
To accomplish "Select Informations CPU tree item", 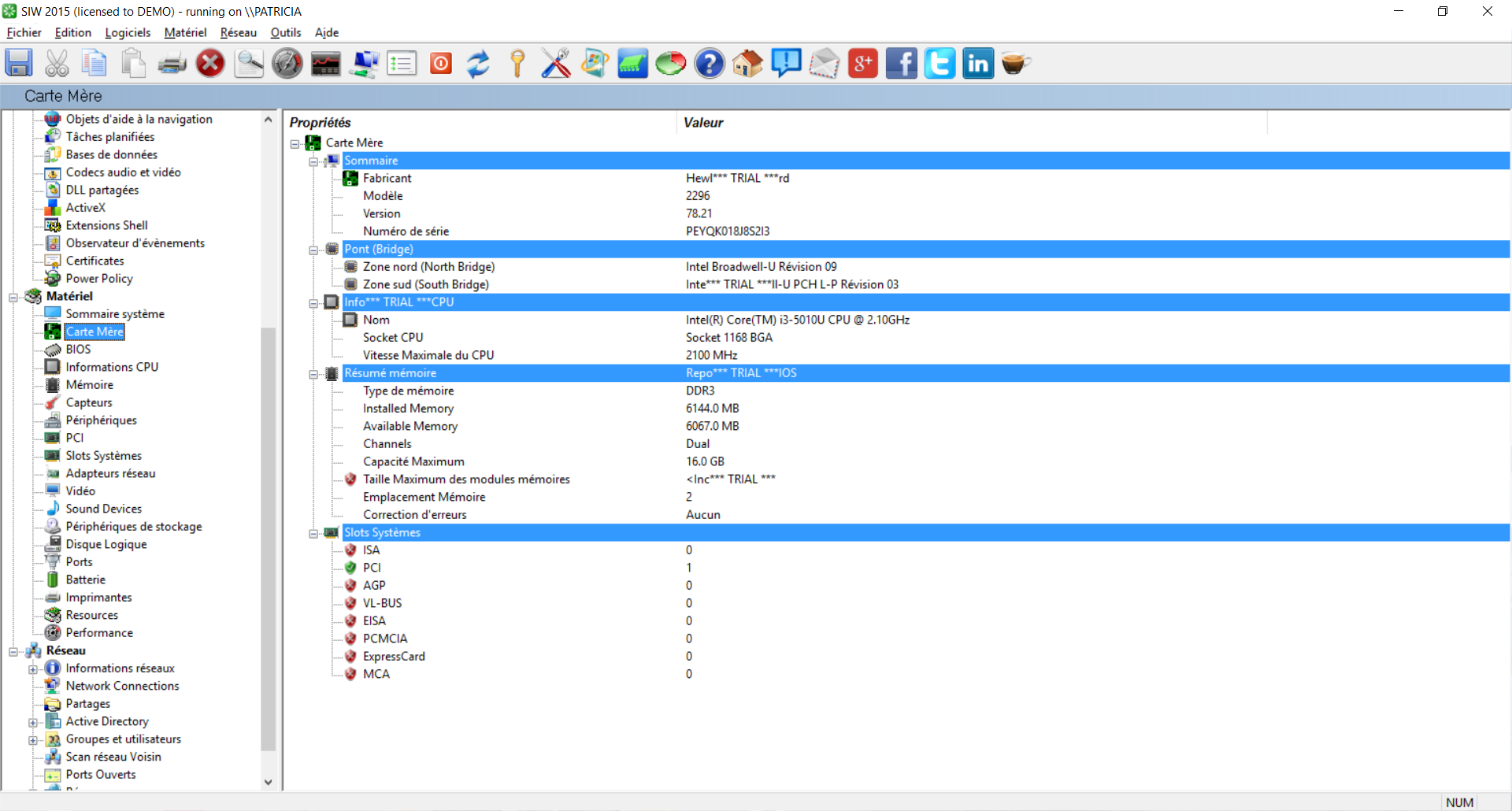I will click(x=112, y=367).
